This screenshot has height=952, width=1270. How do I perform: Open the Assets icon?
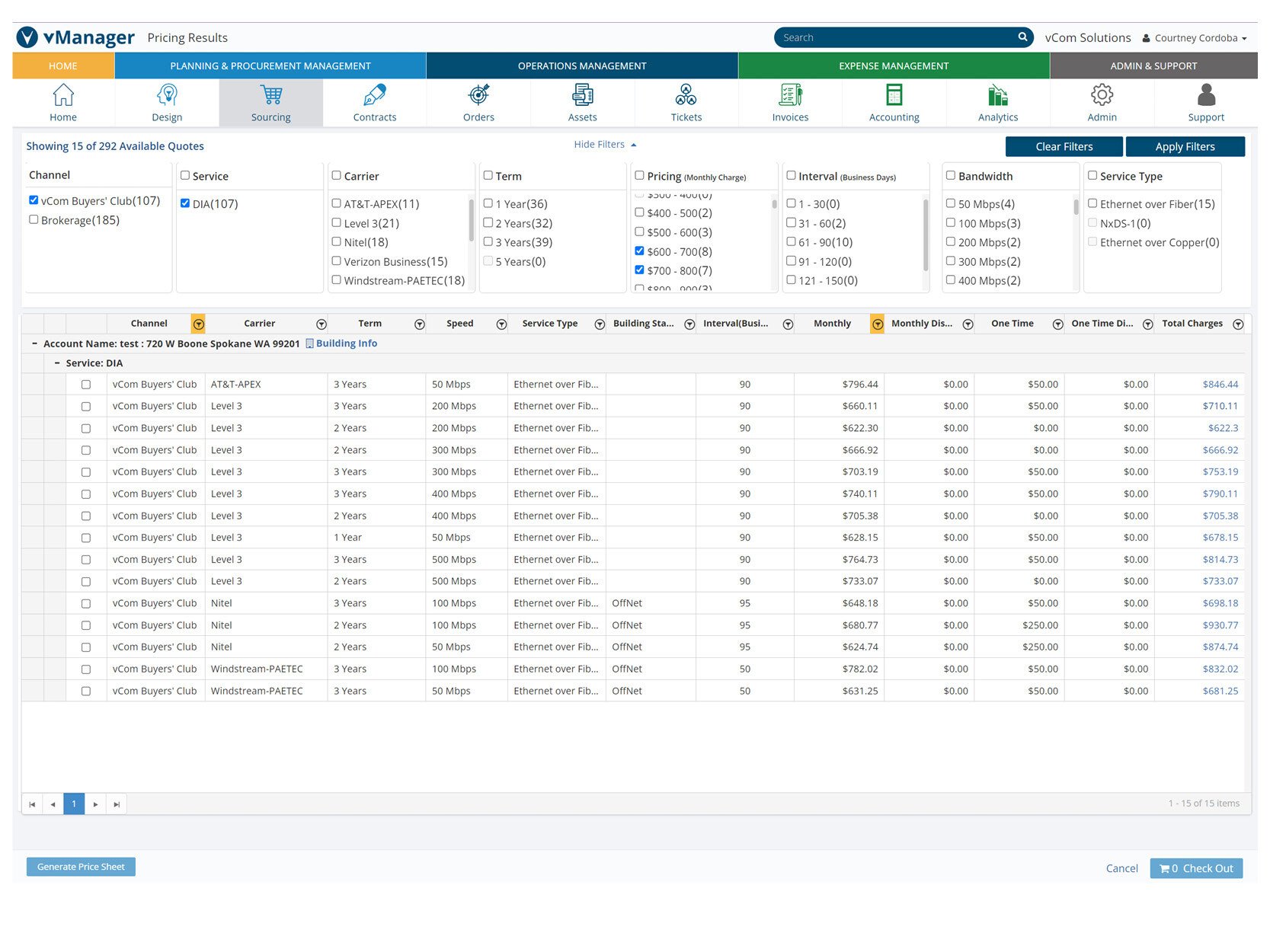[x=583, y=95]
